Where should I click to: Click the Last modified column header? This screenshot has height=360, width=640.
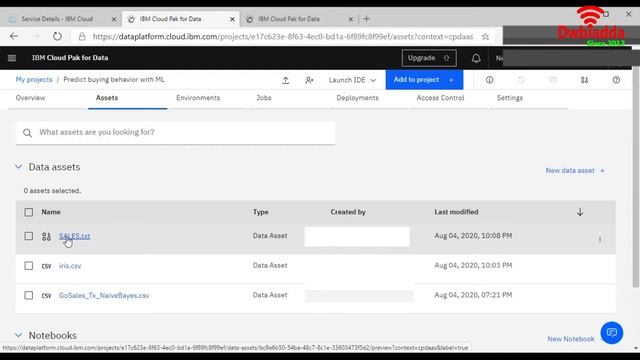pos(456,212)
